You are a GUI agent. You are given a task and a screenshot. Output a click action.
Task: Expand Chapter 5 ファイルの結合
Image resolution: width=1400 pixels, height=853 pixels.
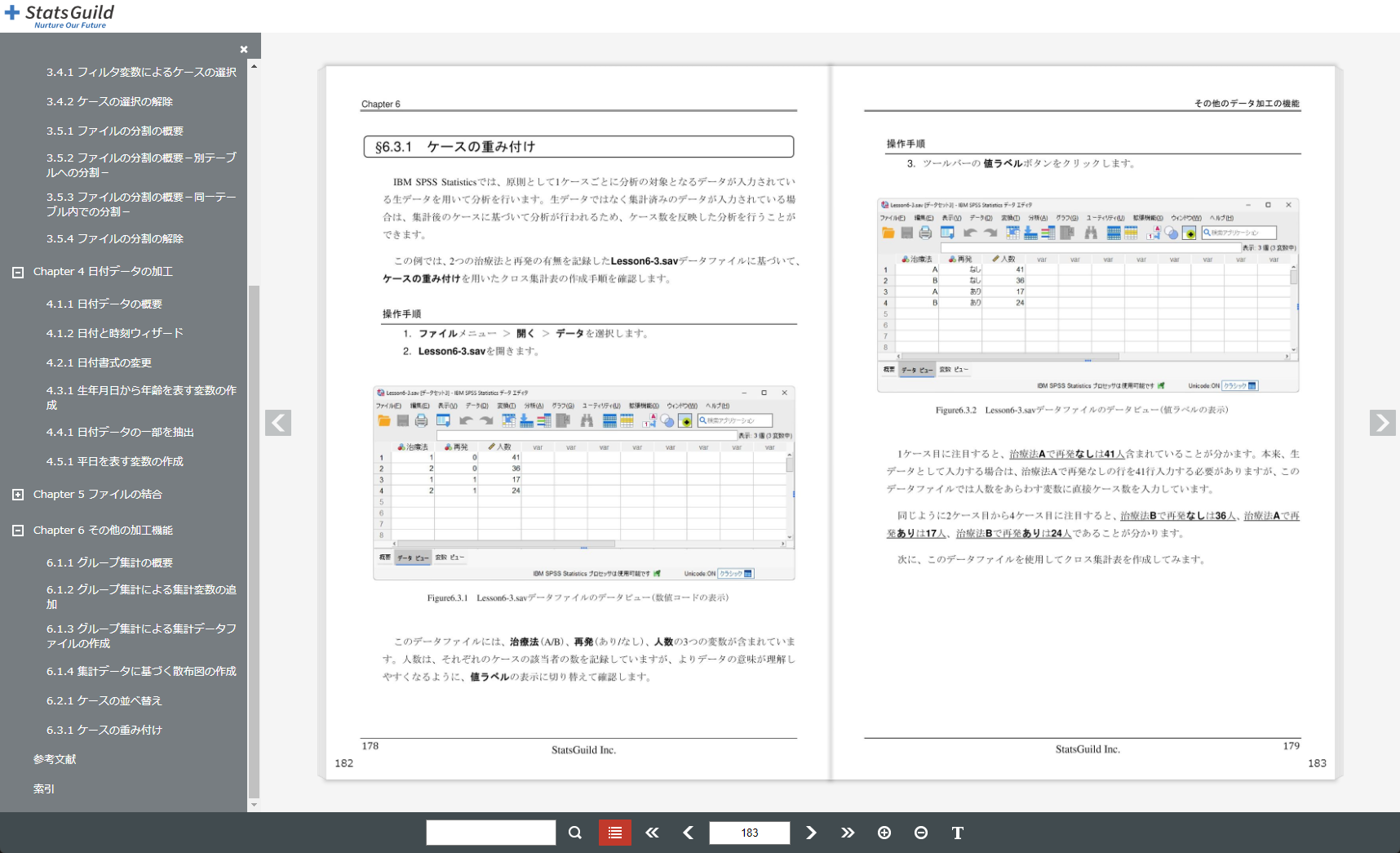coord(18,494)
